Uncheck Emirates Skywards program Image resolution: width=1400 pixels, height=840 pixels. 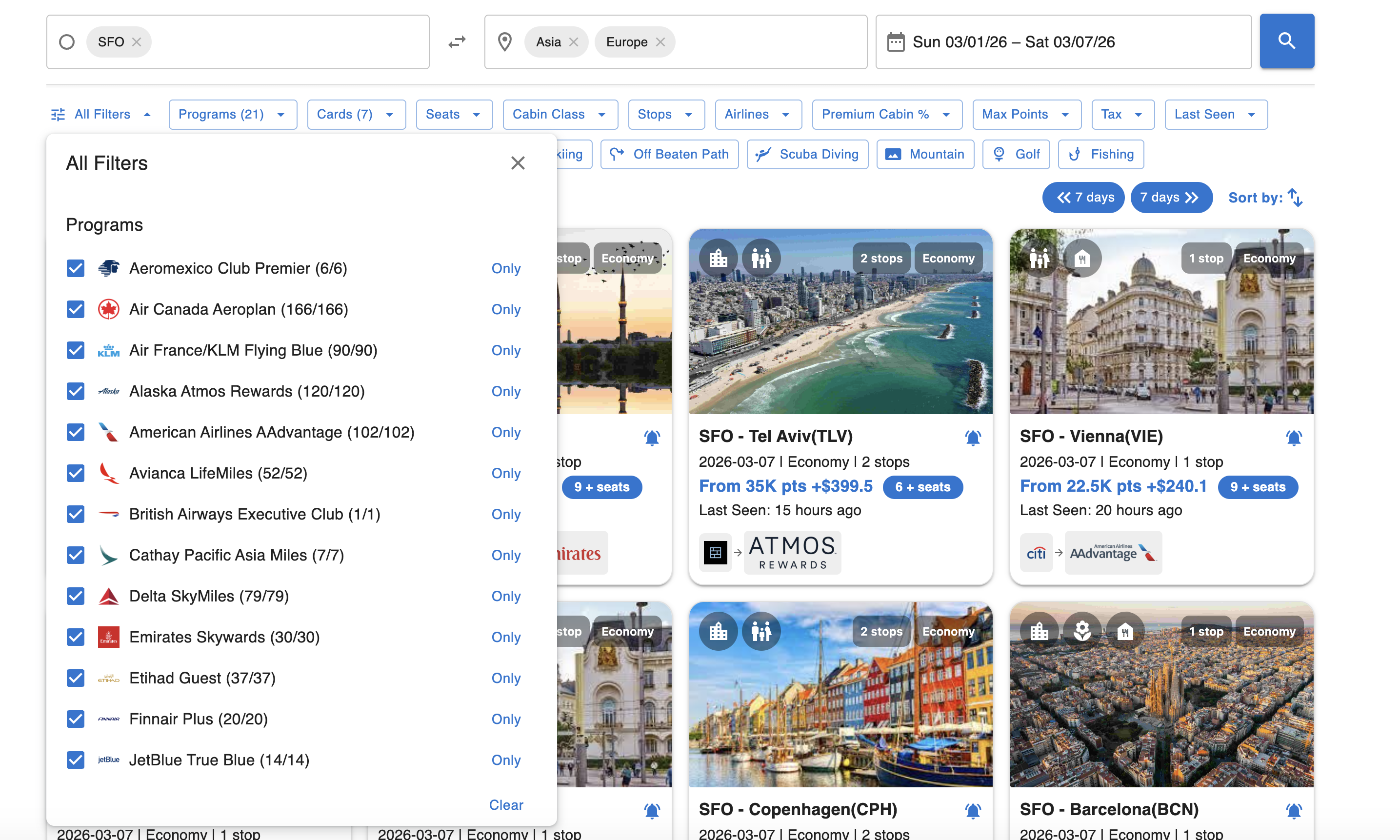(75, 637)
